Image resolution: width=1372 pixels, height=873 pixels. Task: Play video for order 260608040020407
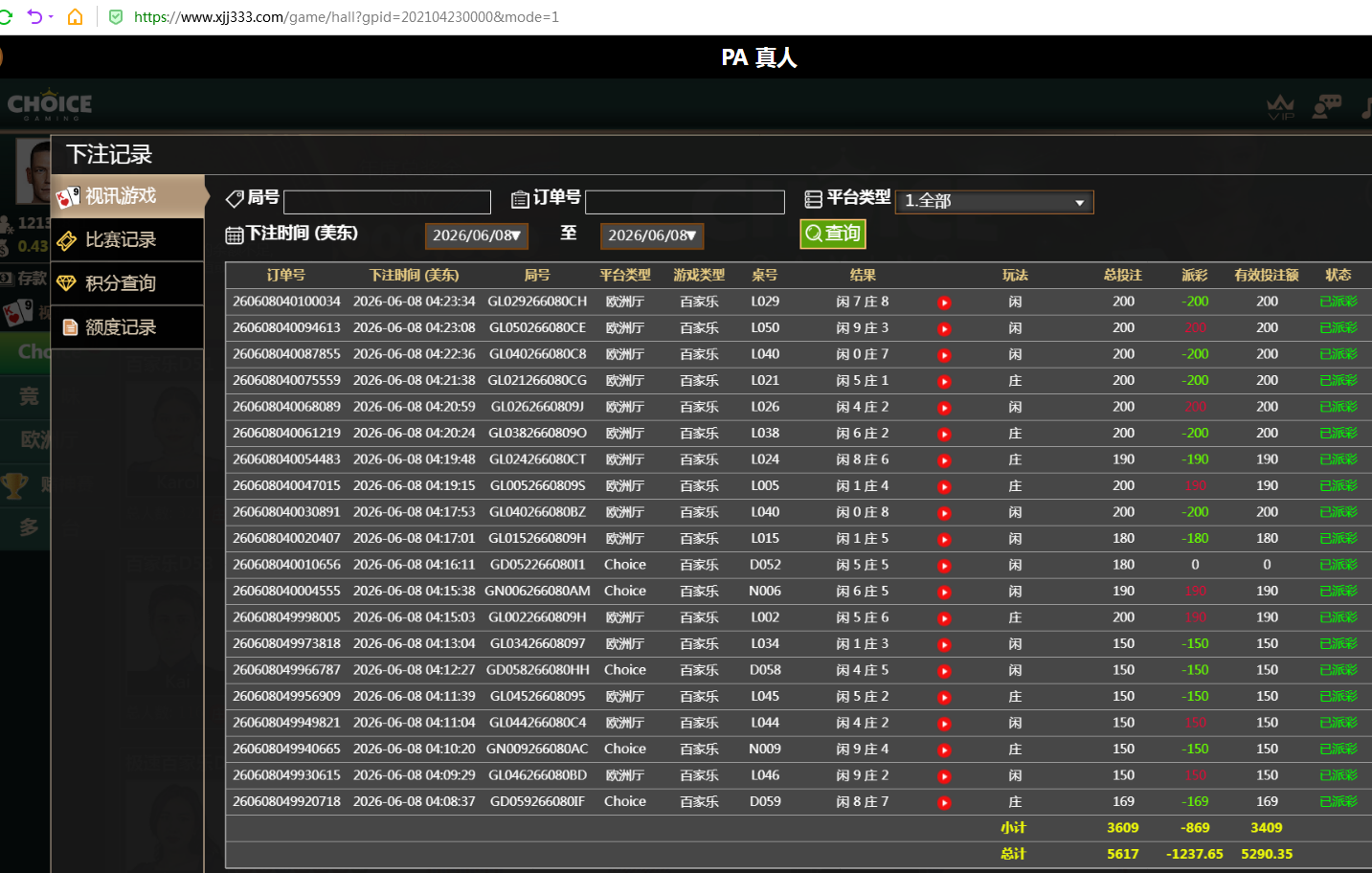click(x=944, y=539)
